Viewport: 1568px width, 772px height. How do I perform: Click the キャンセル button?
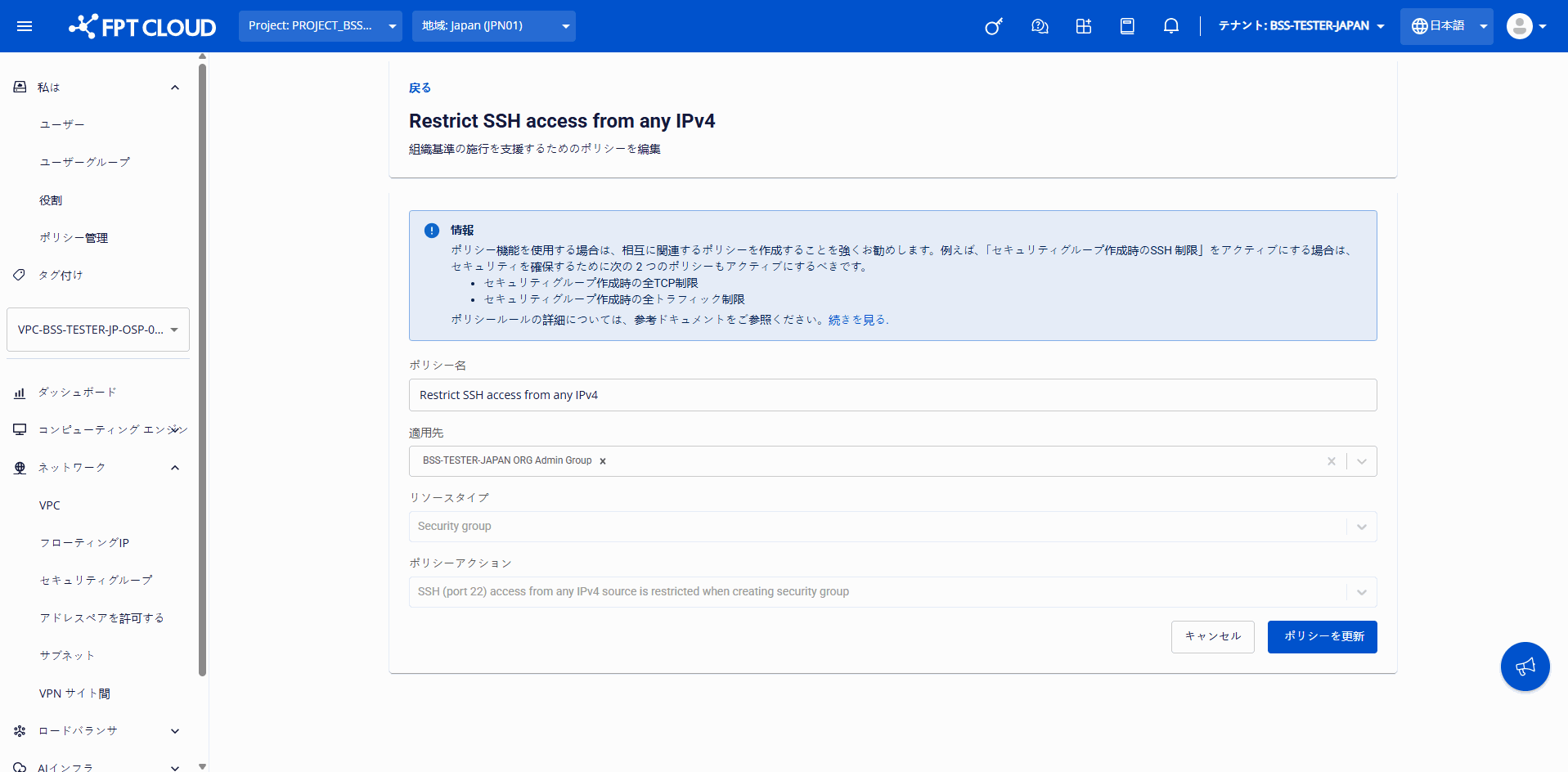point(1213,637)
